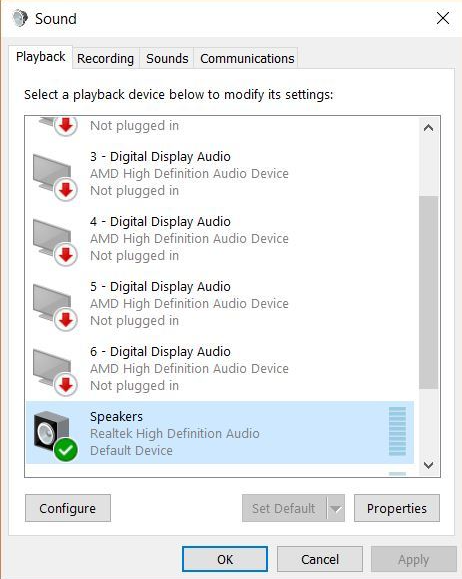Open the Sounds tab
462x579 pixels.
tap(167, 58)
